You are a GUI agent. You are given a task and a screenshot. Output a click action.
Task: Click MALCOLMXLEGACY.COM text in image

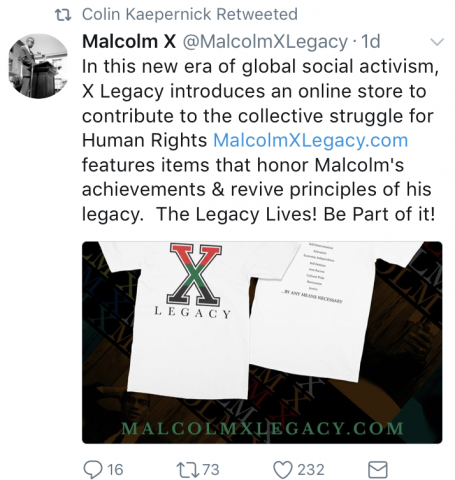point(263,428)
